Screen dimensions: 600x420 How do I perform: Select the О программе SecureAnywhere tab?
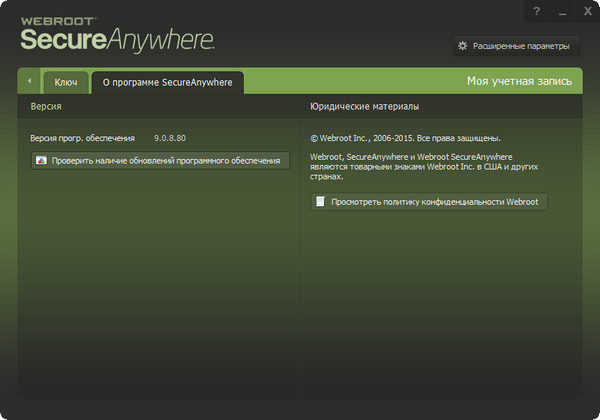(x=167, y=82)
